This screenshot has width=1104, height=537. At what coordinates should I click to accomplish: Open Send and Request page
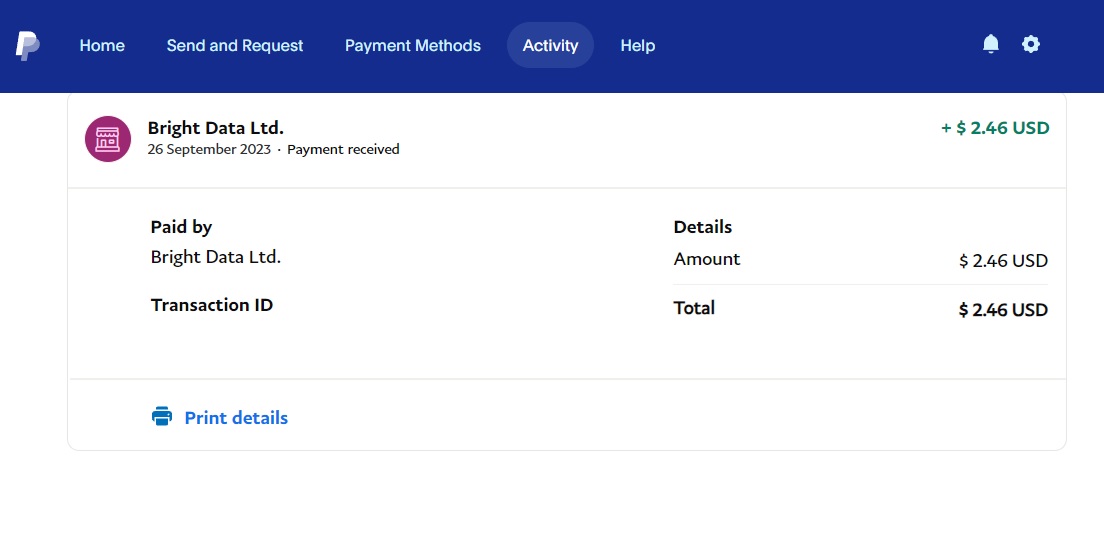(235, 45)
